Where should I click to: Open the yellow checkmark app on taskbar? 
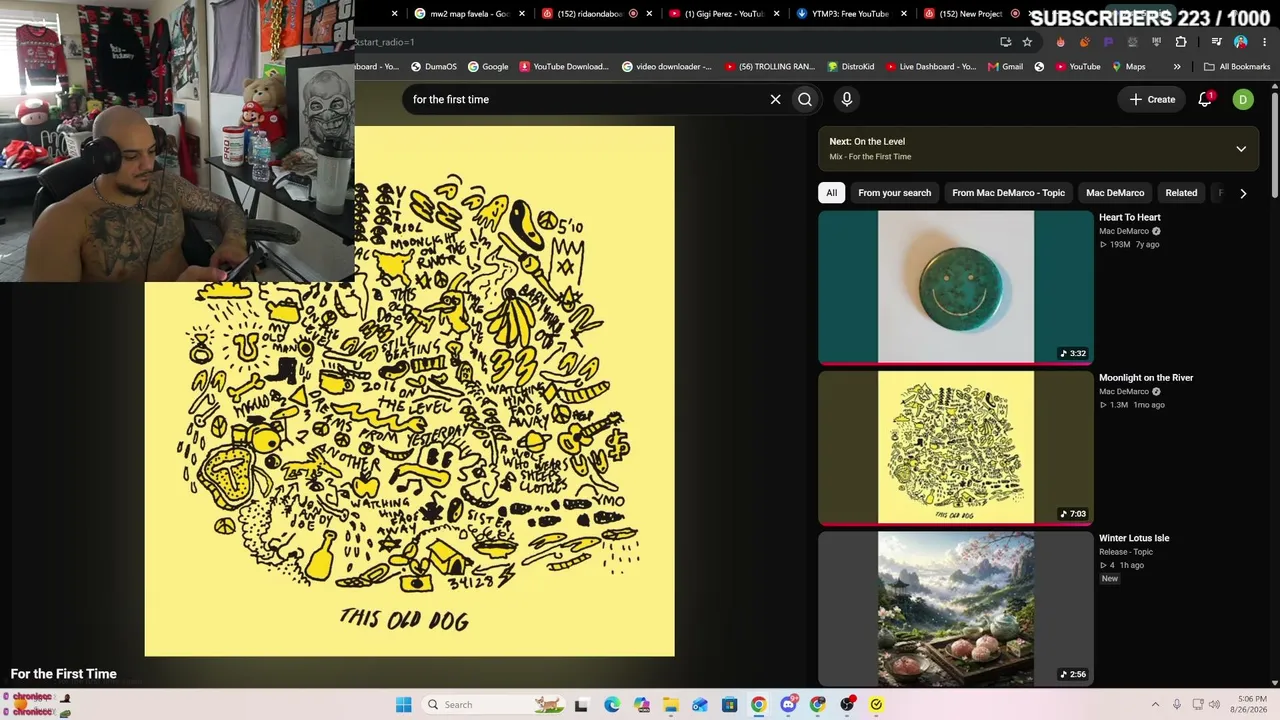point(876,705)
